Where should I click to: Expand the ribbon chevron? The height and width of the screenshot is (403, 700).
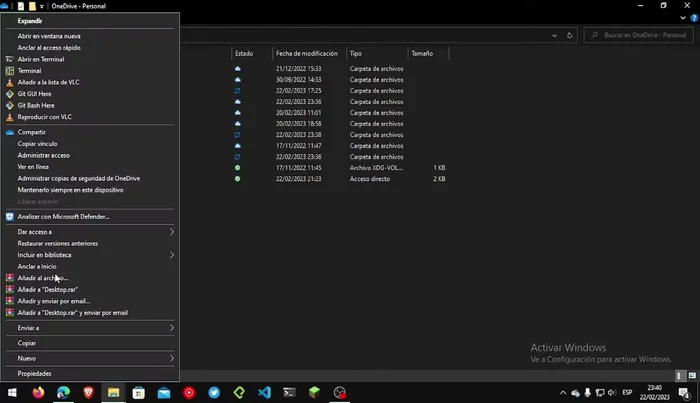click(683, 18)
